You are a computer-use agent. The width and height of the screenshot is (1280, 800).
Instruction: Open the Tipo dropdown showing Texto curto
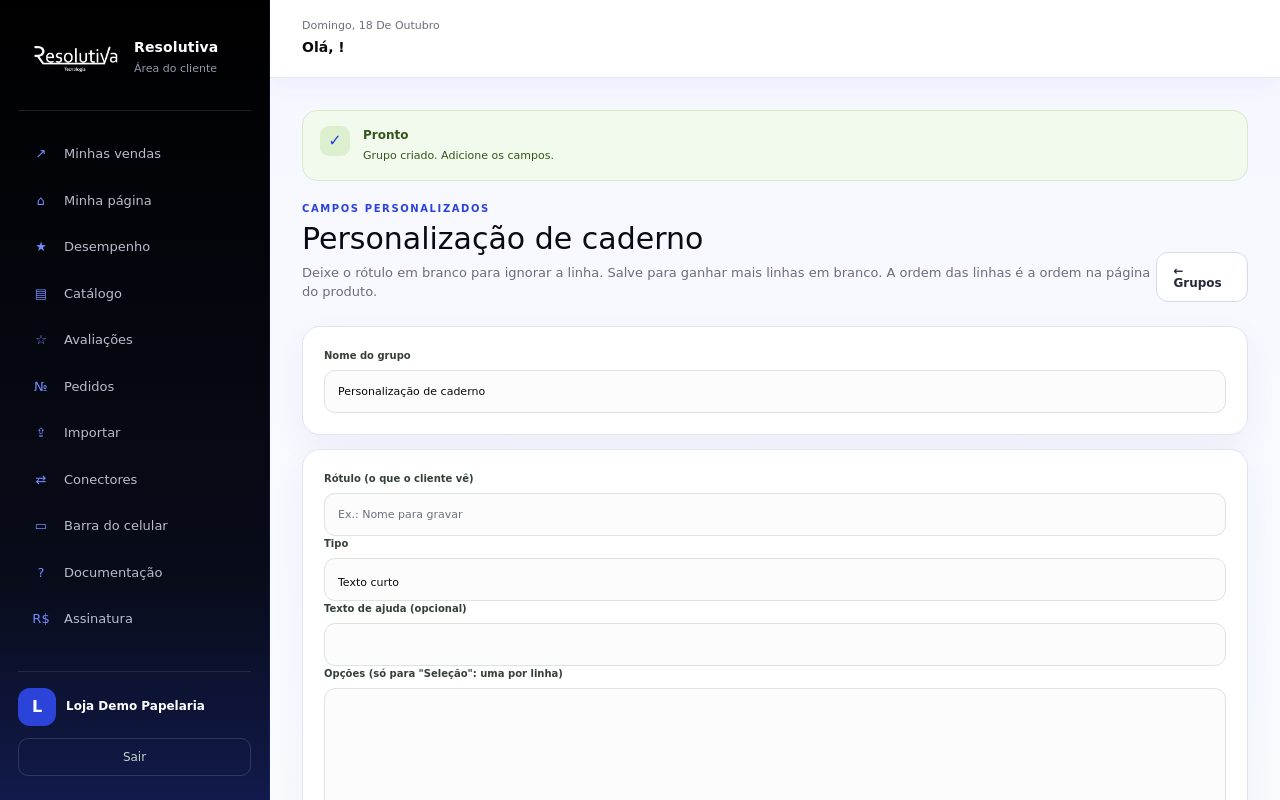[x=775, y=580]
